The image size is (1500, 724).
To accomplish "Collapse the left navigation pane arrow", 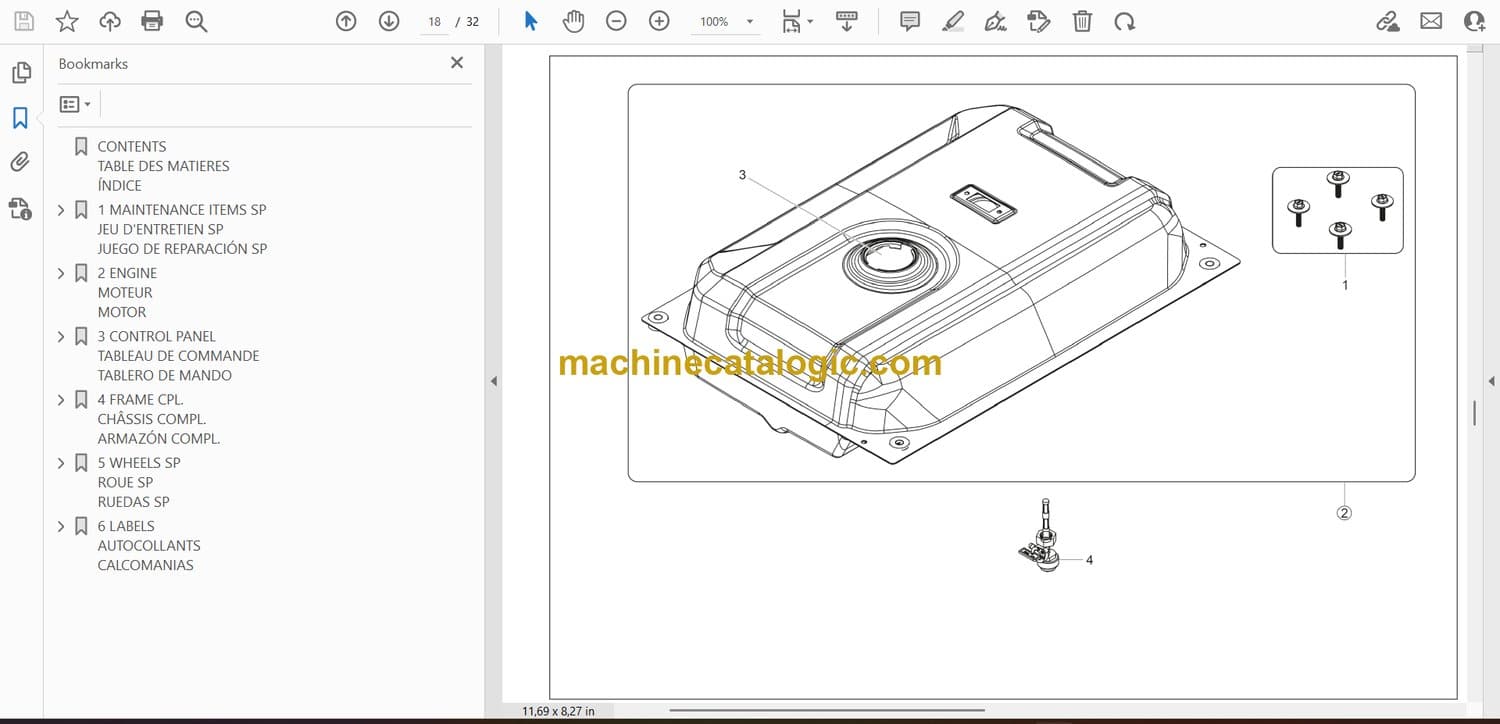I will (493, 381).
